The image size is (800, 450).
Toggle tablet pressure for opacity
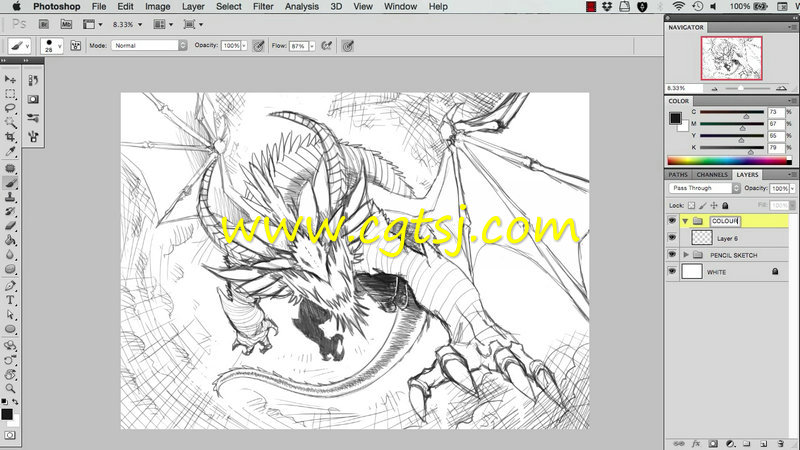click(259, 46)
